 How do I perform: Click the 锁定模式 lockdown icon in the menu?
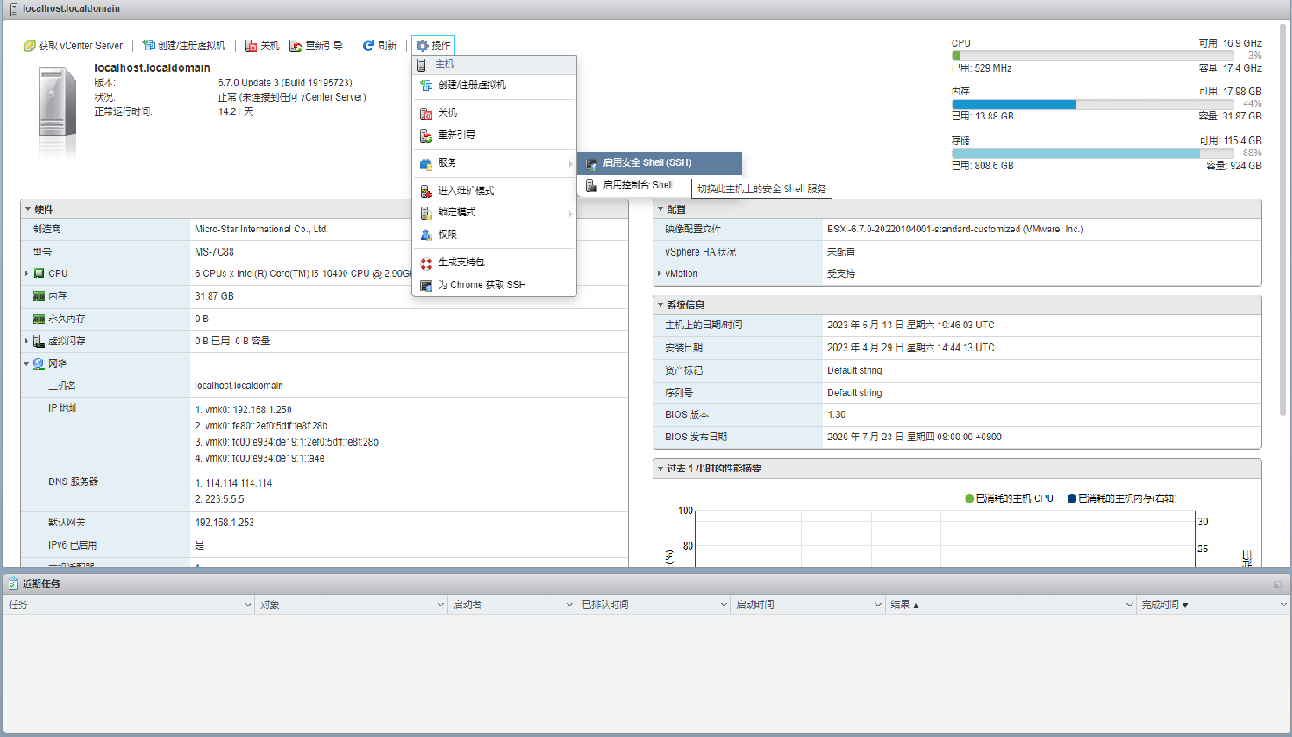coord(426,213)
